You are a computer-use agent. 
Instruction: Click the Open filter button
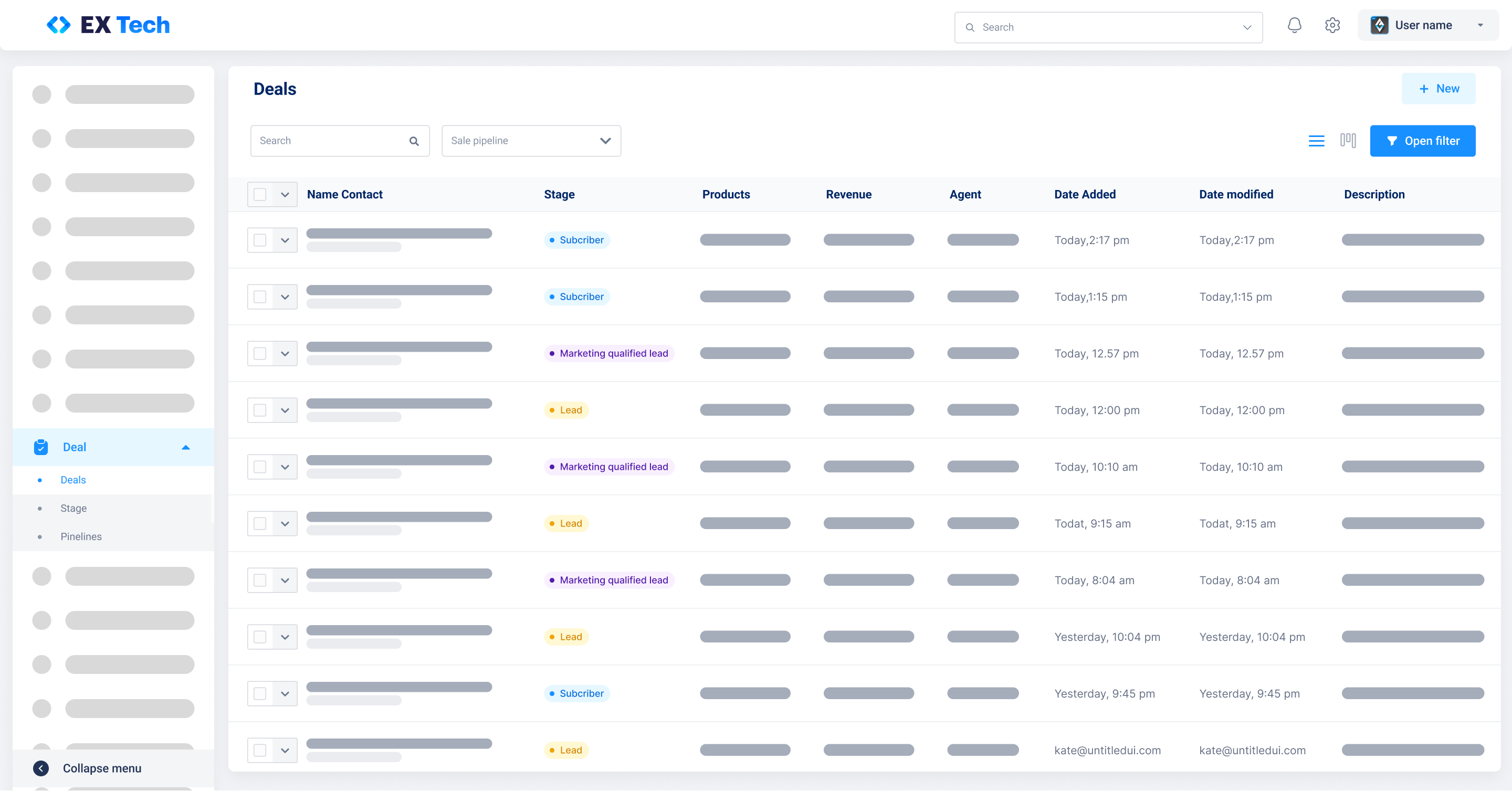click(x=1422, y=141)
